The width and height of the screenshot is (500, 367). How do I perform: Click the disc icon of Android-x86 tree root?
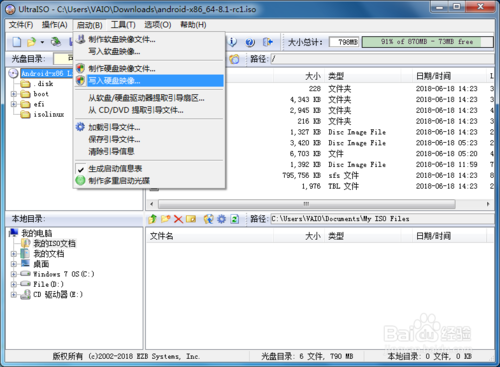(x=13, y=73)
